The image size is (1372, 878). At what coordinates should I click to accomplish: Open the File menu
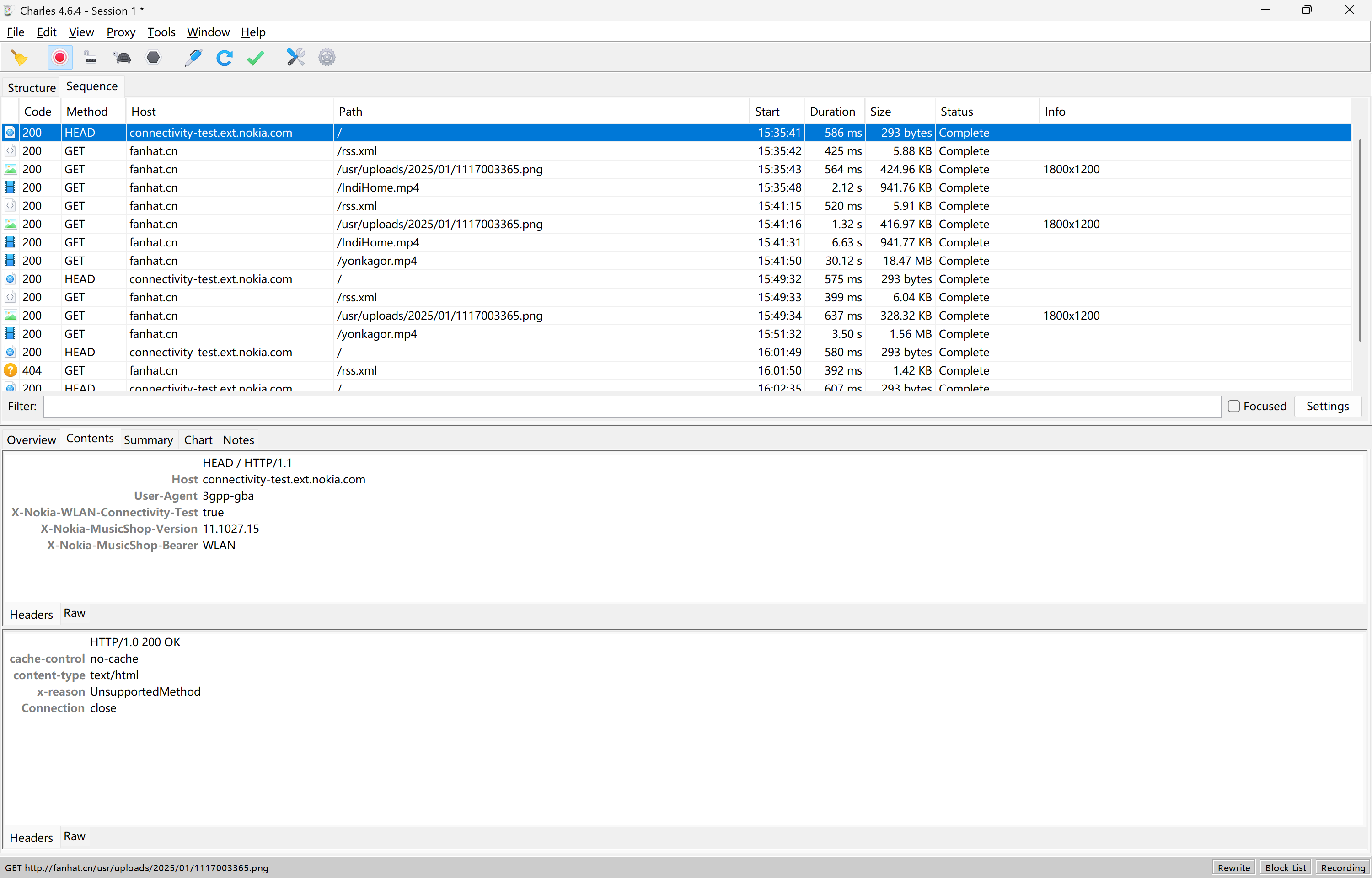(x=16, y=32)
